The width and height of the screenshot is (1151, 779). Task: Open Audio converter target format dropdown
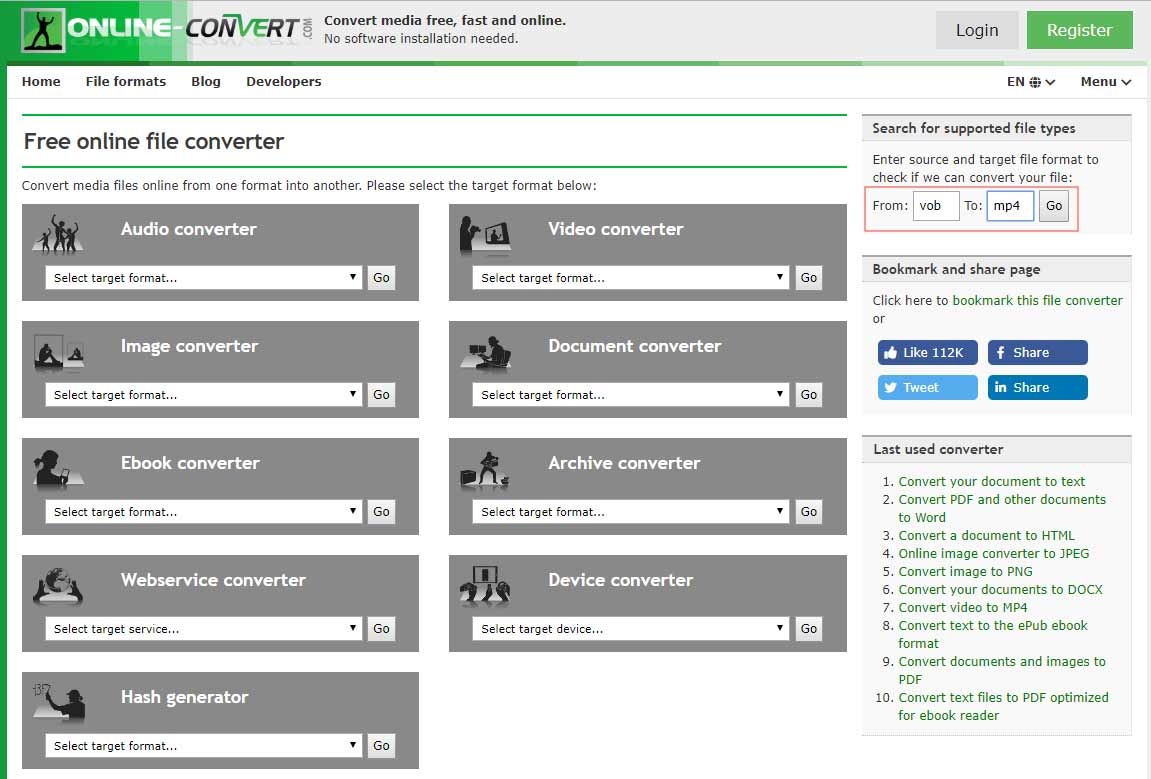pos(203,278)
